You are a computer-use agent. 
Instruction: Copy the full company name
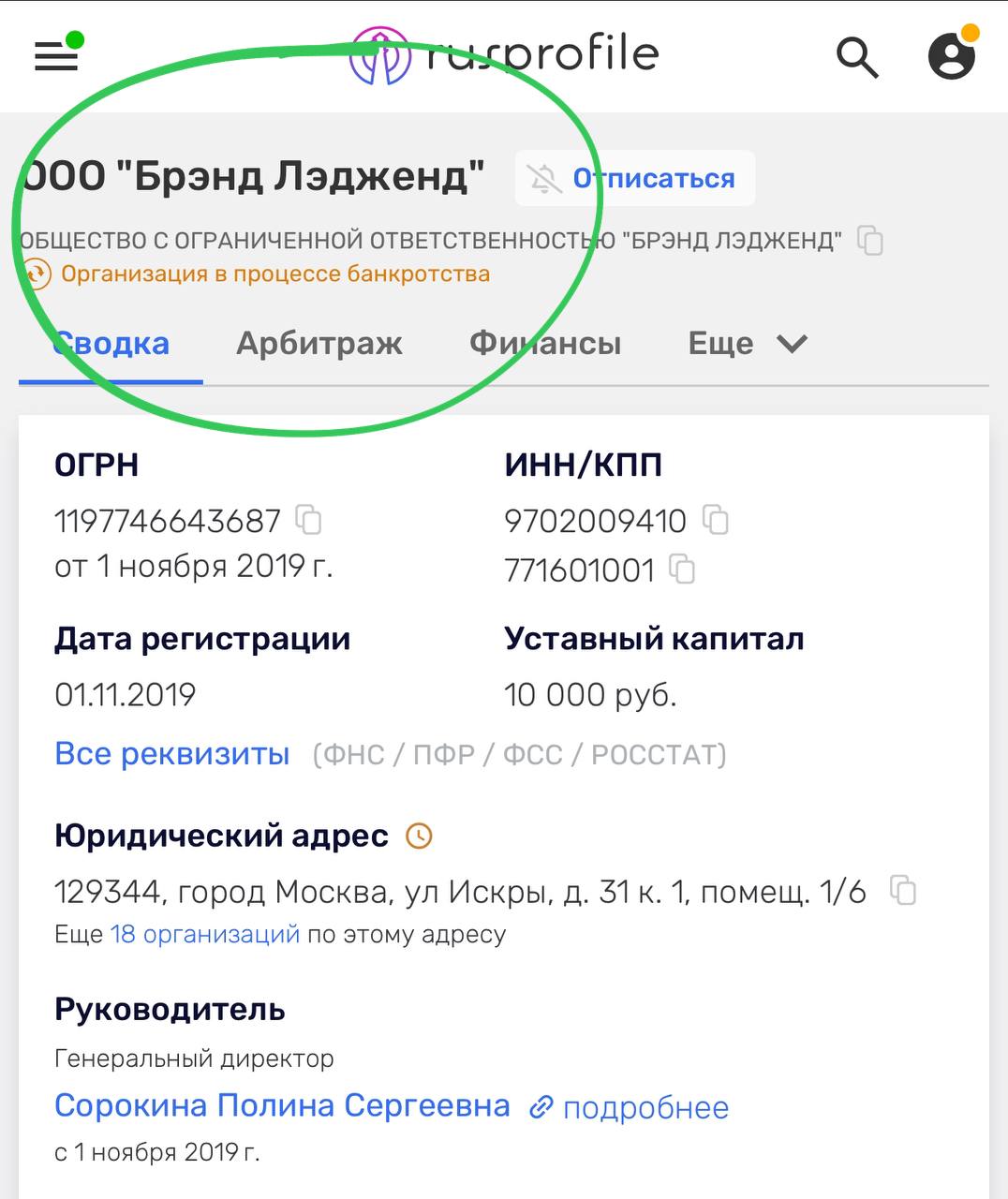point(870,241)
